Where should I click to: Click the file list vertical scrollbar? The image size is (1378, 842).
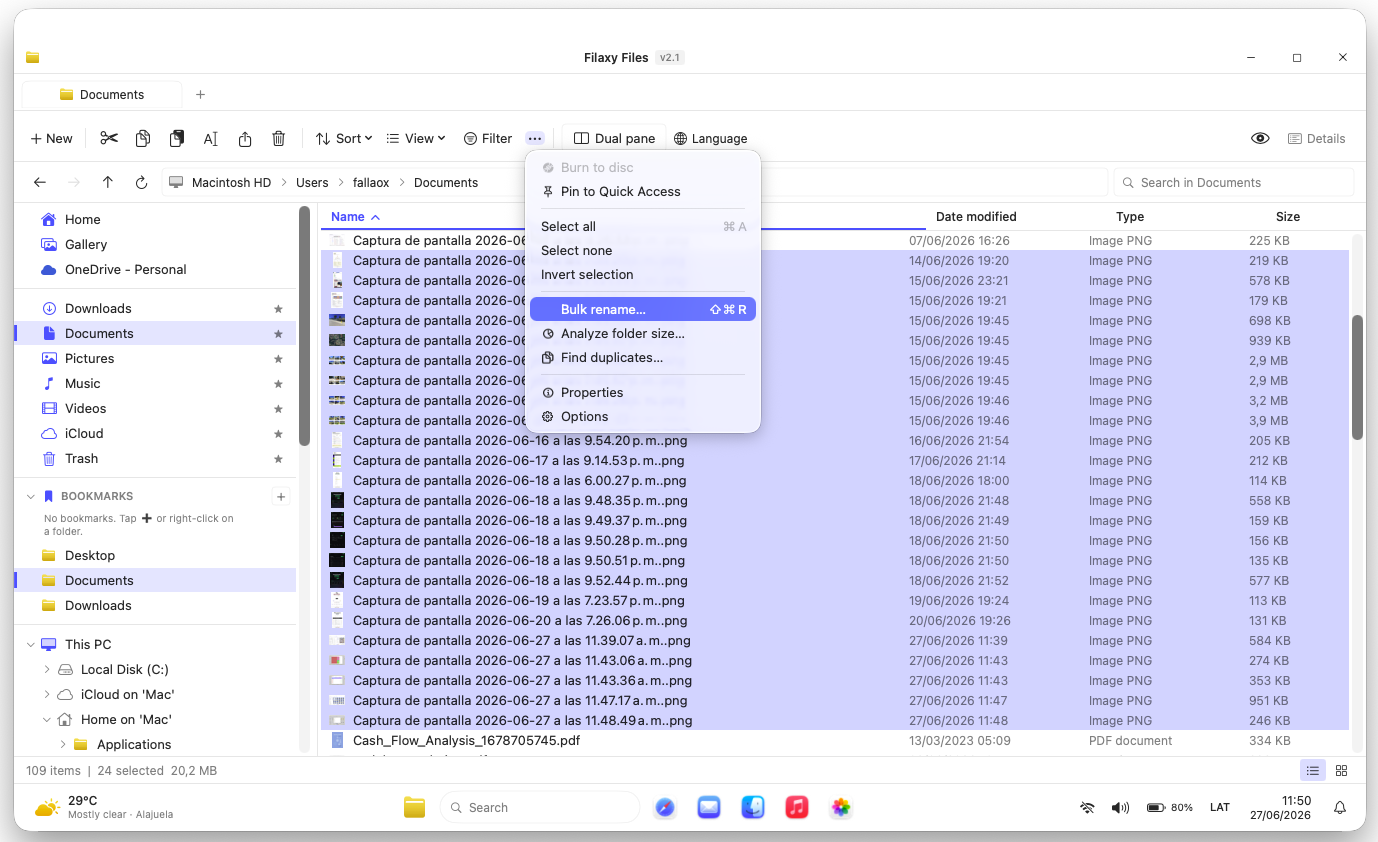pyautogui.click(x=1357, y=377)
